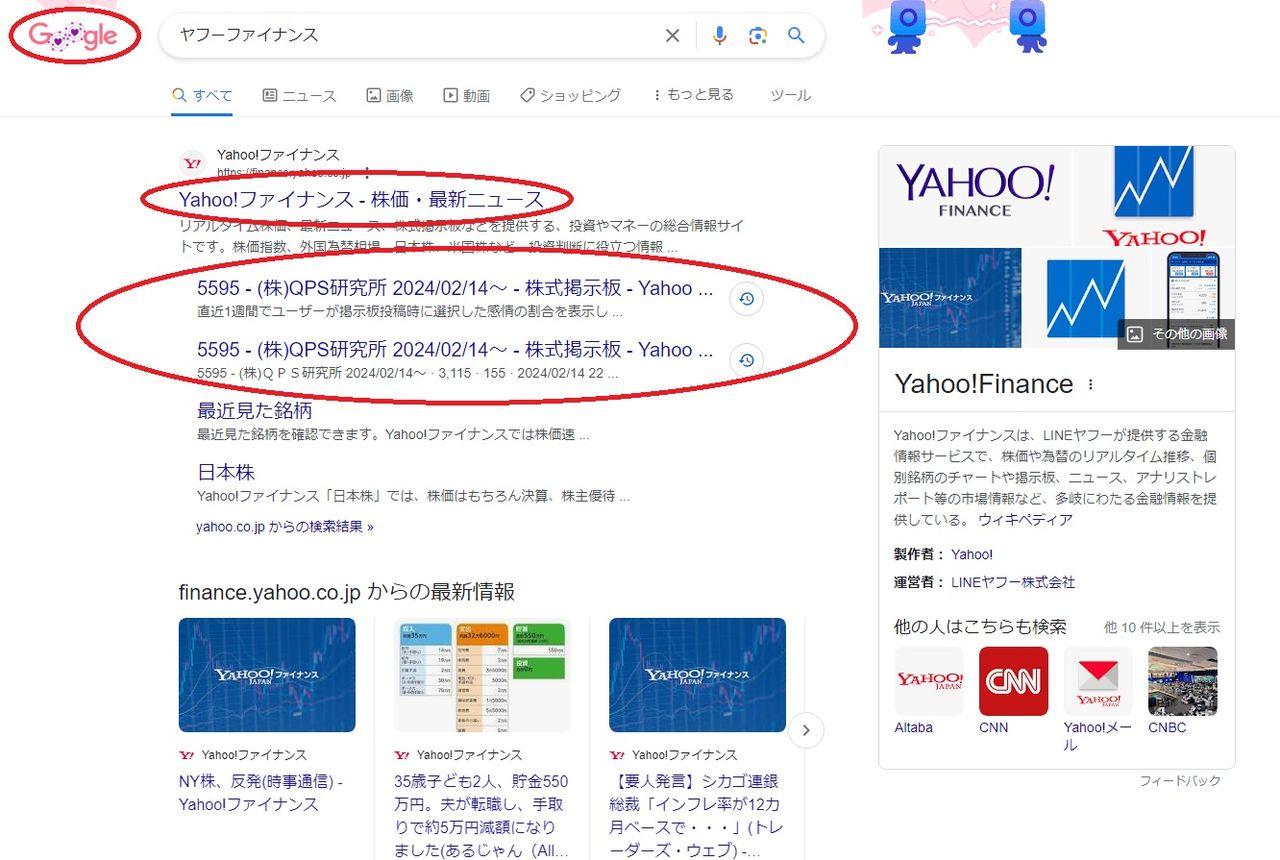Switch to the ニュース tab
Screen dimensions: 1280x860
pos(300,95)
